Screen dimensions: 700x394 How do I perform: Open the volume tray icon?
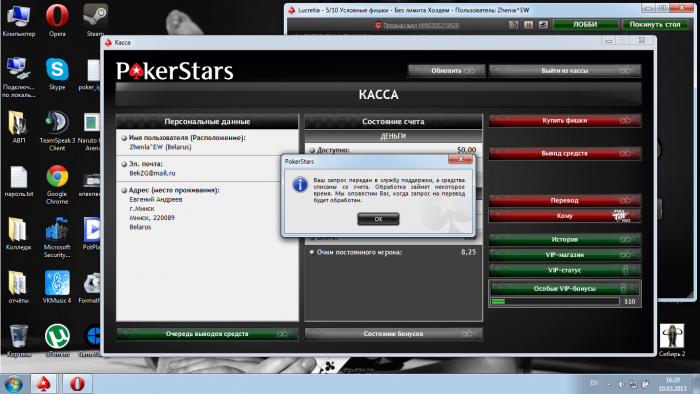pyautogui.click(x=621, y=384)
